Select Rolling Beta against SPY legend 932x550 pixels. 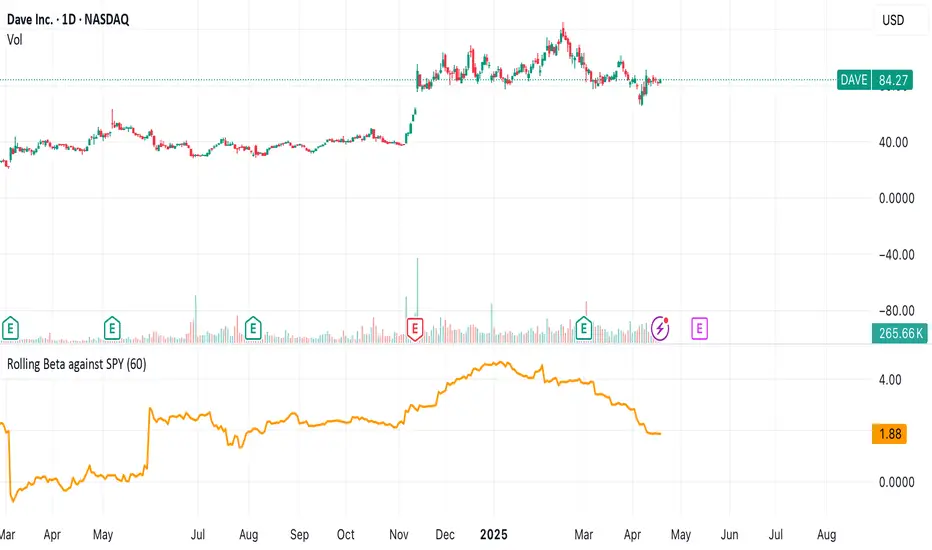(77, 364)
